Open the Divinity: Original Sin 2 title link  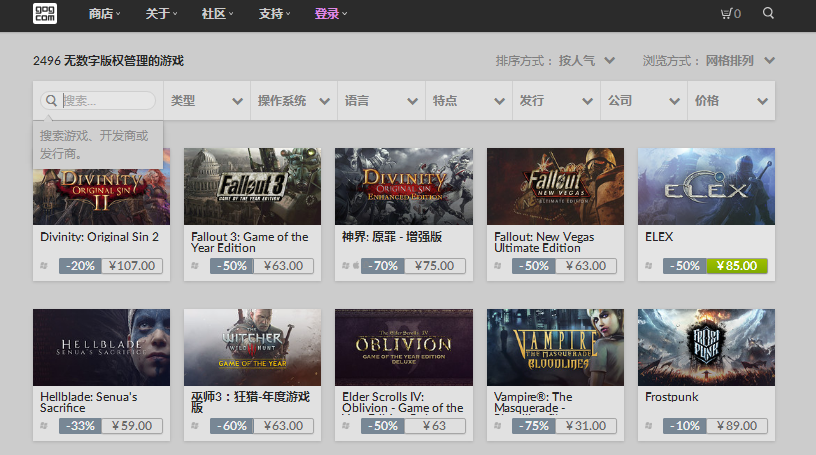[x=99, y=237]
